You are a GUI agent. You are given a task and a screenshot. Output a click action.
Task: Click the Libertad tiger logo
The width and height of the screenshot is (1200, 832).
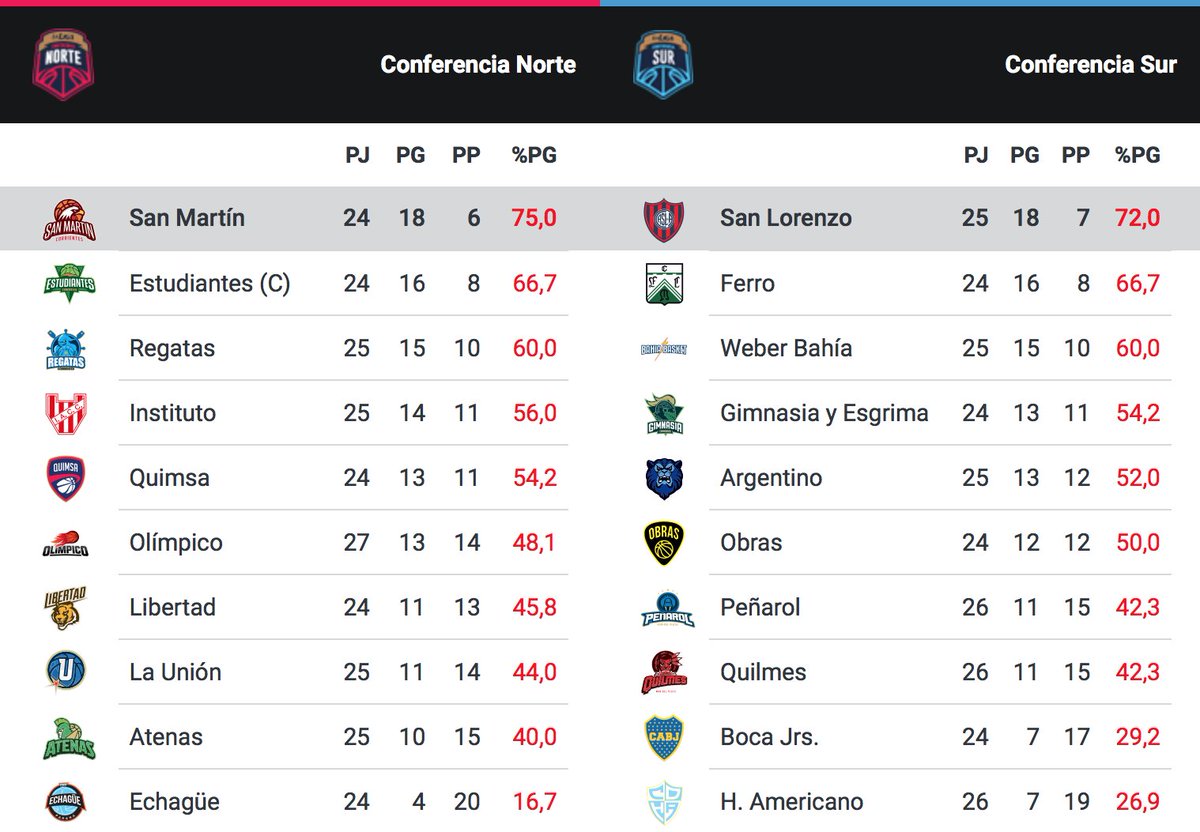[x=65, y=608]
